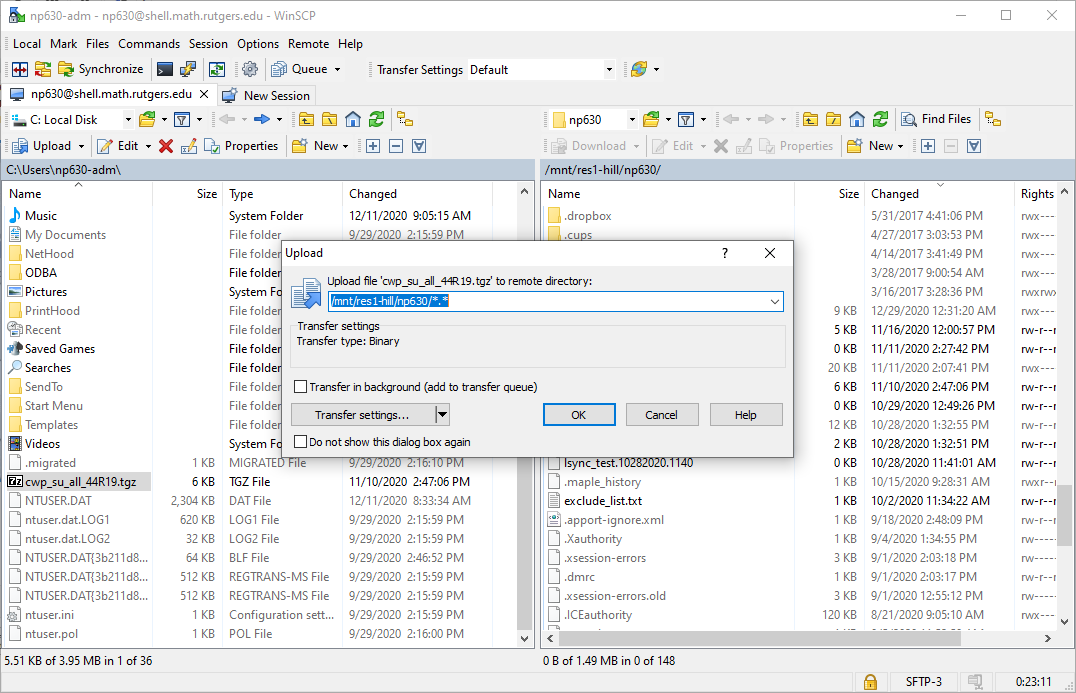This screenshot has height=693, width=1076.
Task: Check Do not show this dialog box again
Action: tap(300, 442)
